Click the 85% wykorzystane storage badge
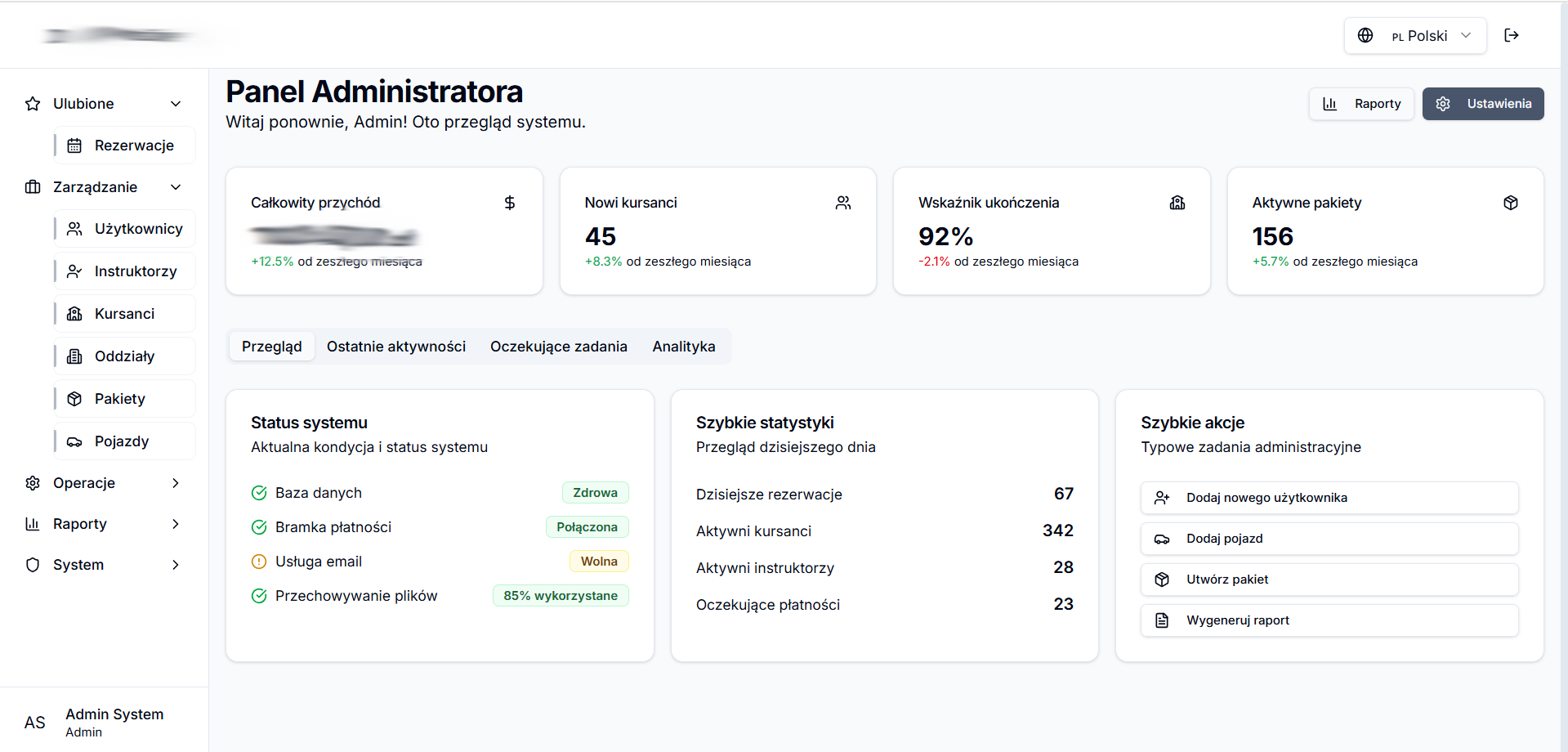 click(560, 595)
